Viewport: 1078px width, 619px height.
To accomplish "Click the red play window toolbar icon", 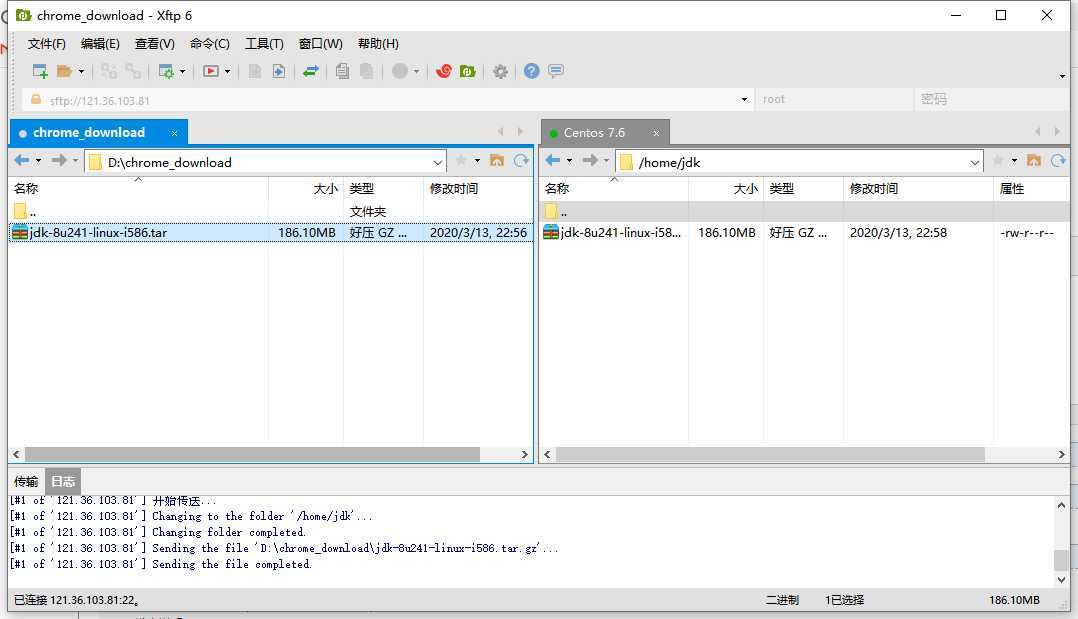I will click(211, 71).
